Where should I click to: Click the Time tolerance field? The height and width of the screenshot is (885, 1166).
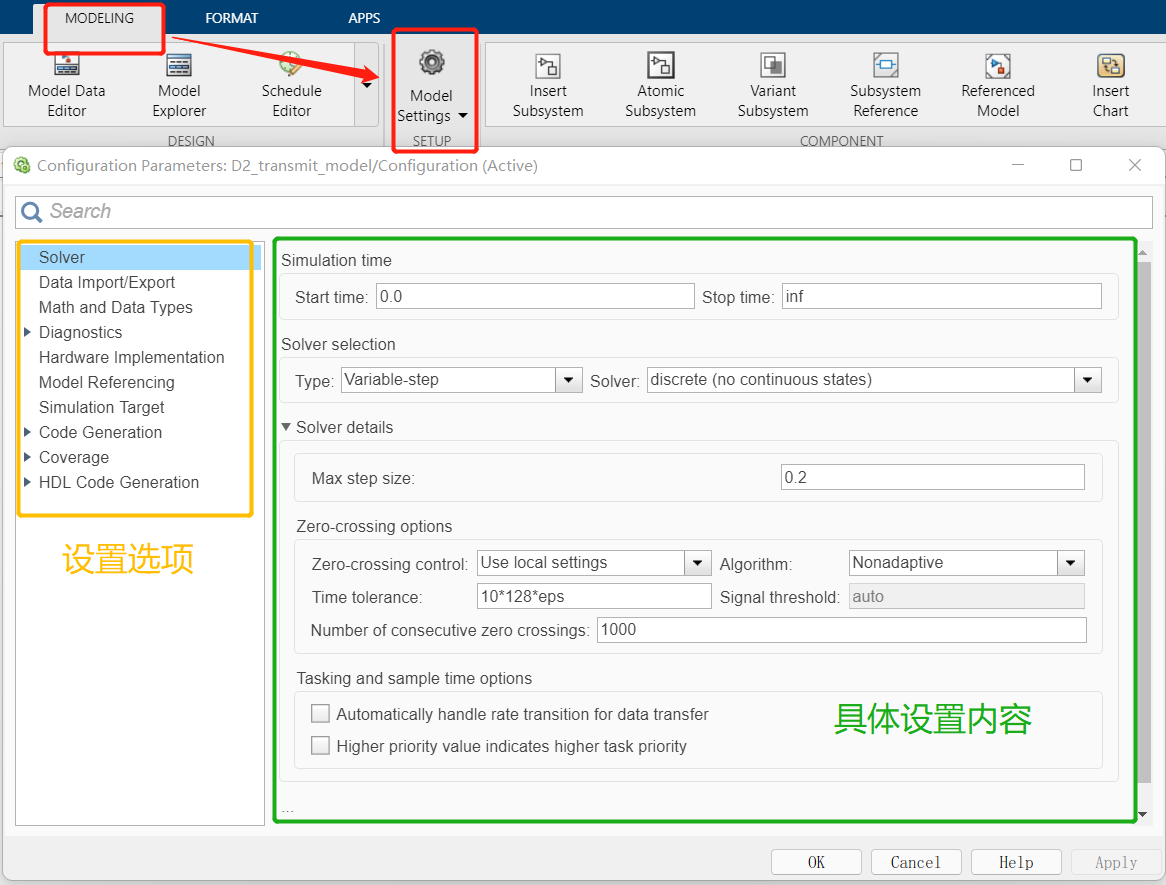point(594,596)
